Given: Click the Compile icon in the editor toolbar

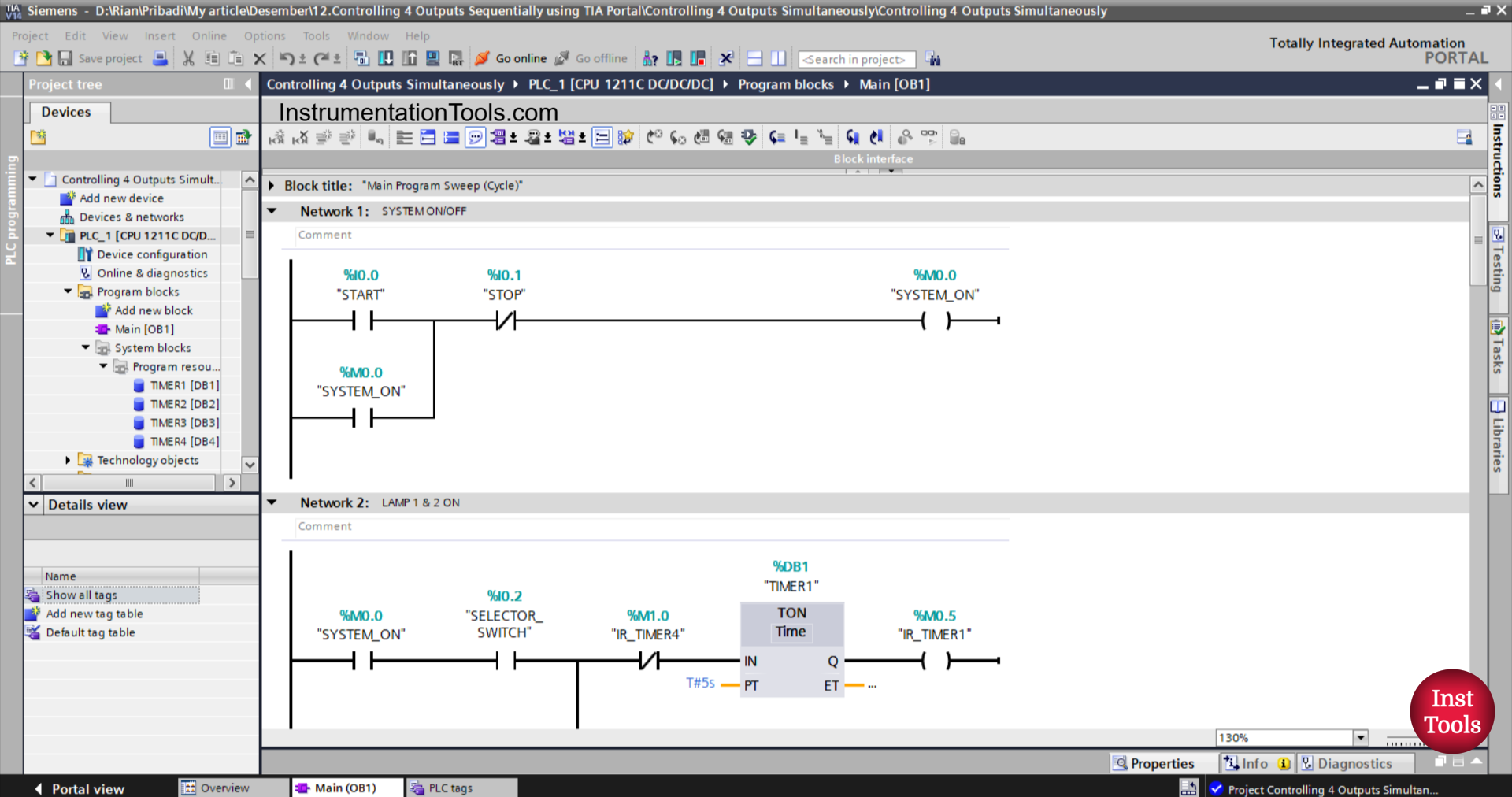Looking at the screenshot, I should click(361, 58).
